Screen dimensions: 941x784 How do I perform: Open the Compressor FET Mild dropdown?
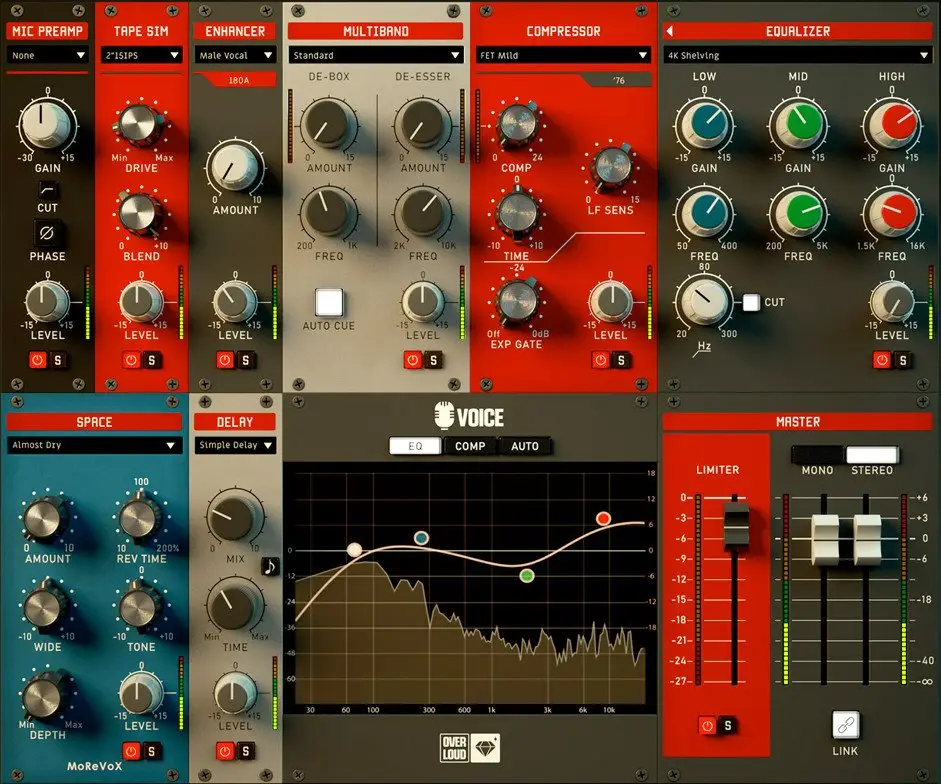(x=563, y=55)
